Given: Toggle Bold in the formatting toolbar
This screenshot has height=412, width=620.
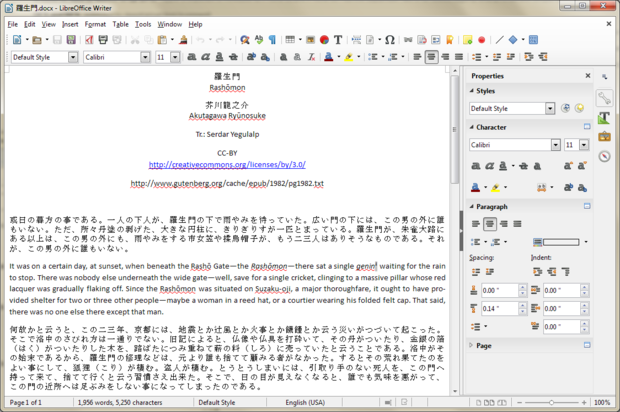Looking at the screenshot, I should [192, 57].
